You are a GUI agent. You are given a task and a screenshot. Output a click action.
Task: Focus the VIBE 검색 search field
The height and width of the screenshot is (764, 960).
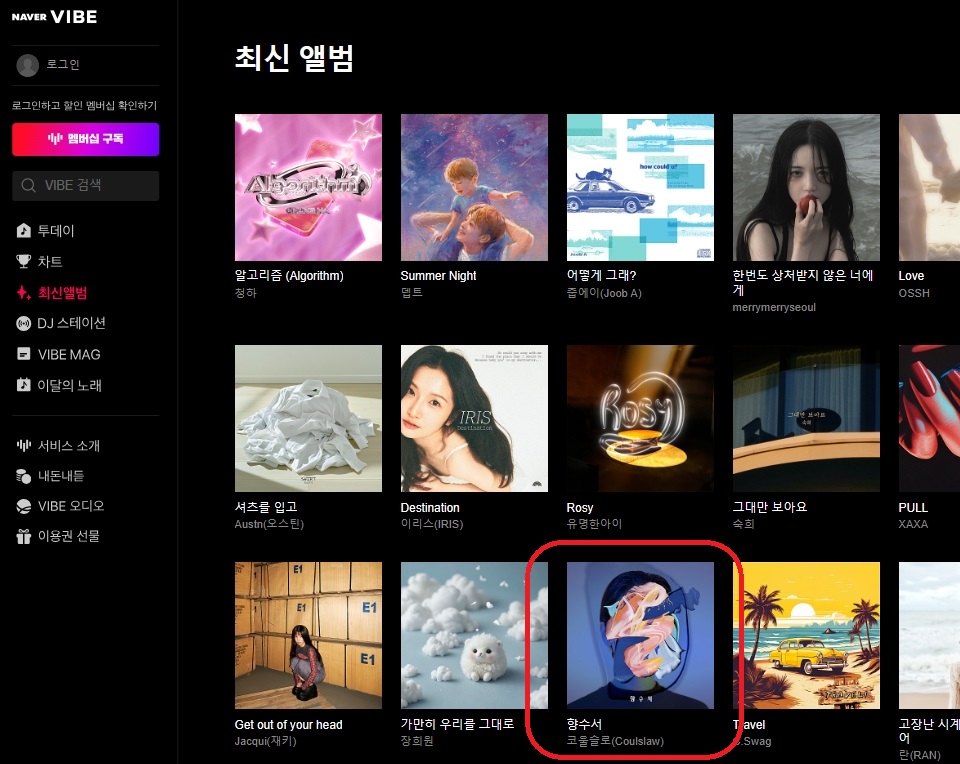[86, 185]
